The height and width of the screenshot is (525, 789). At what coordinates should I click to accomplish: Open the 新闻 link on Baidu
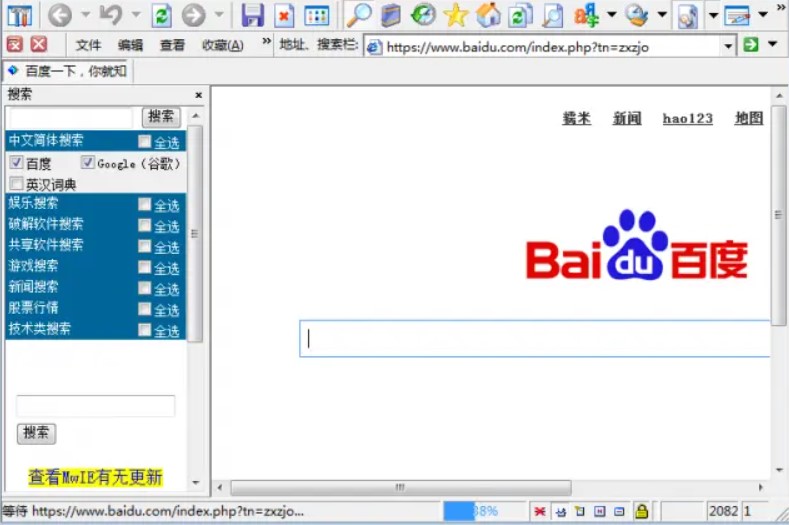coord(627,118)
